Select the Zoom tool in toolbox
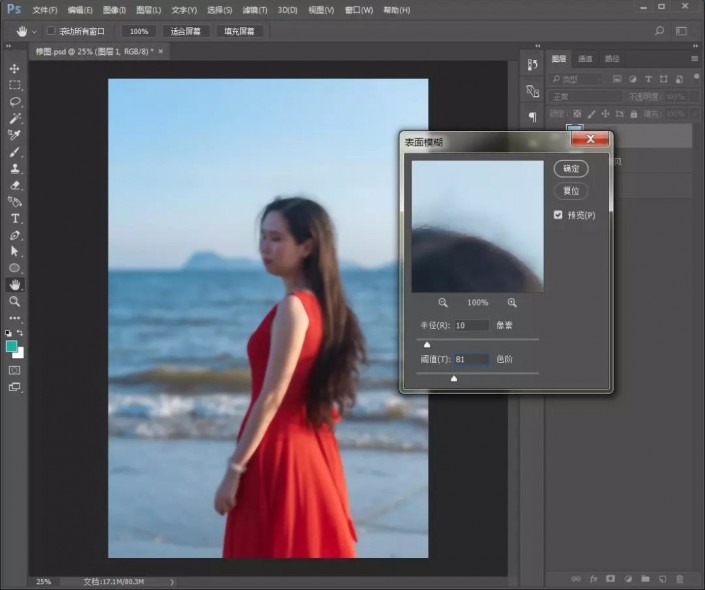This screenshot has height=590, width=705. click(x=14, y=301)
